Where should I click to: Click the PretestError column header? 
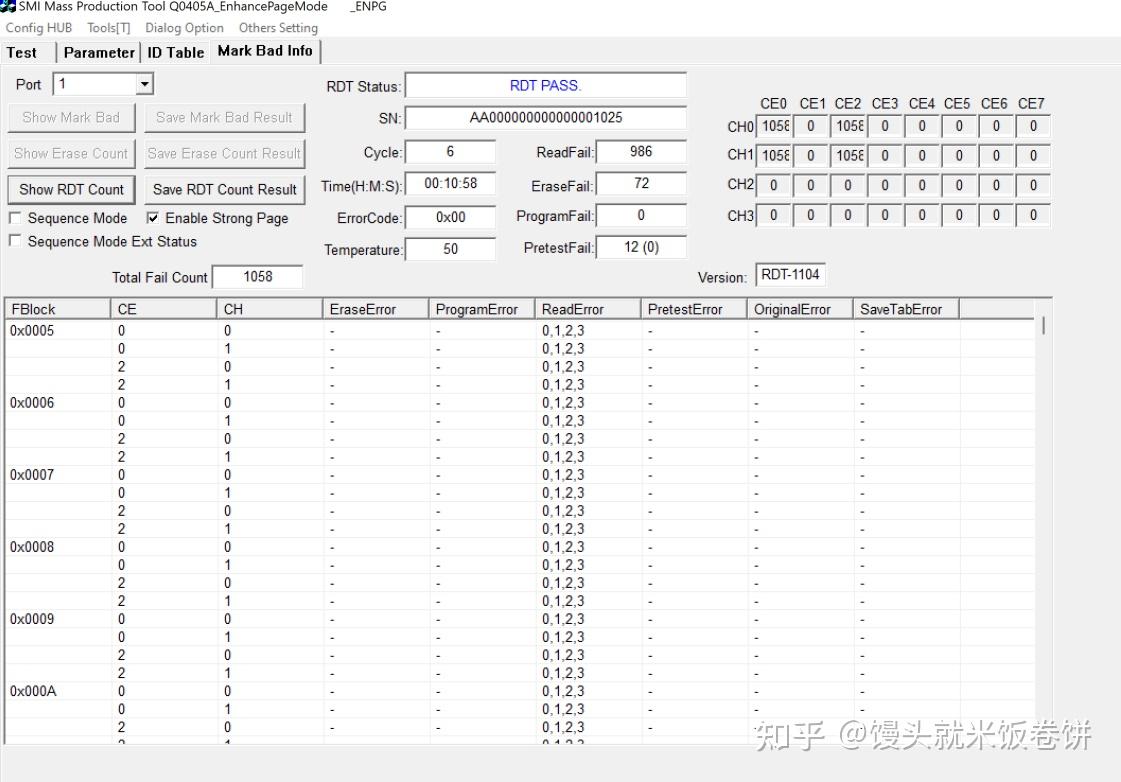pos(694,310)
